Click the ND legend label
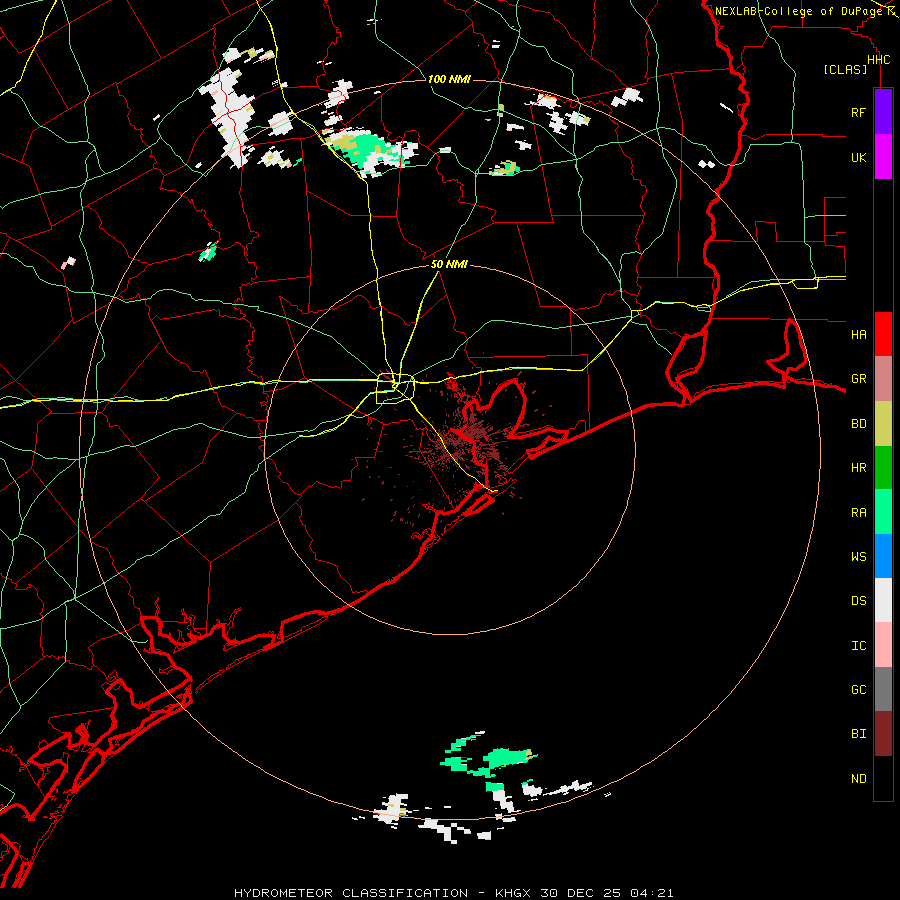This screenshot has width=900, height=900. pos(858,779)
